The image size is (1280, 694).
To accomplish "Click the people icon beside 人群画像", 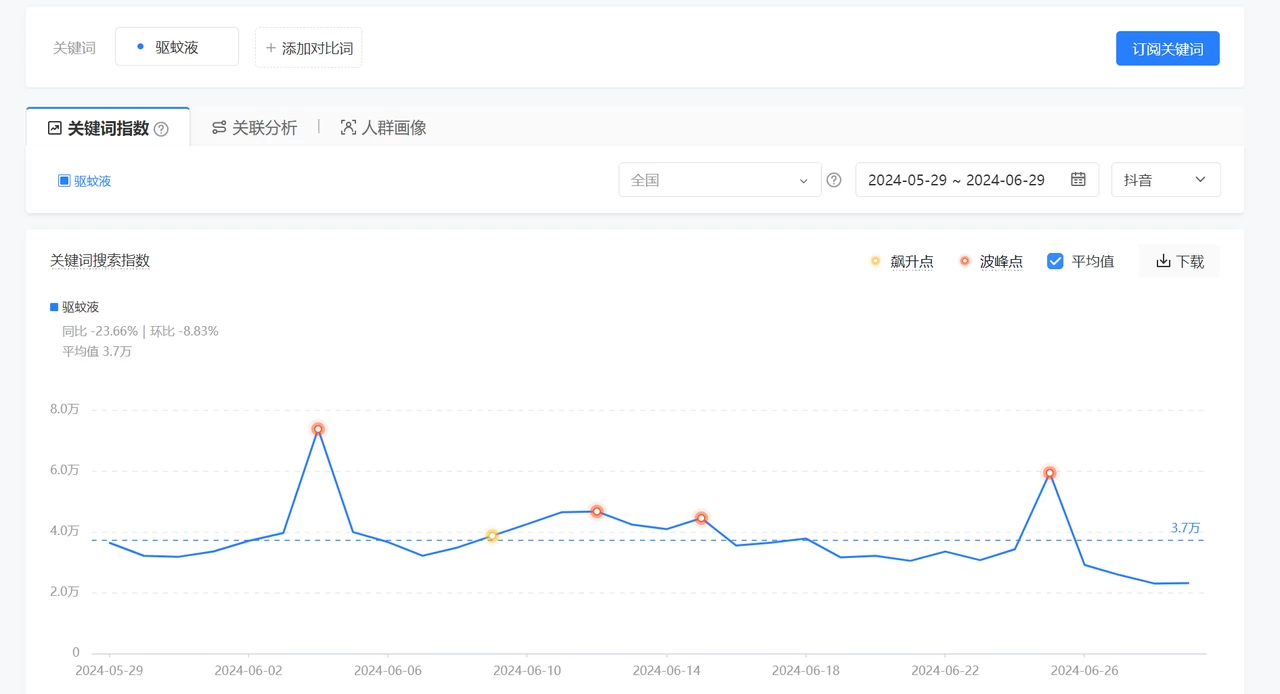I will coord(347,127).
